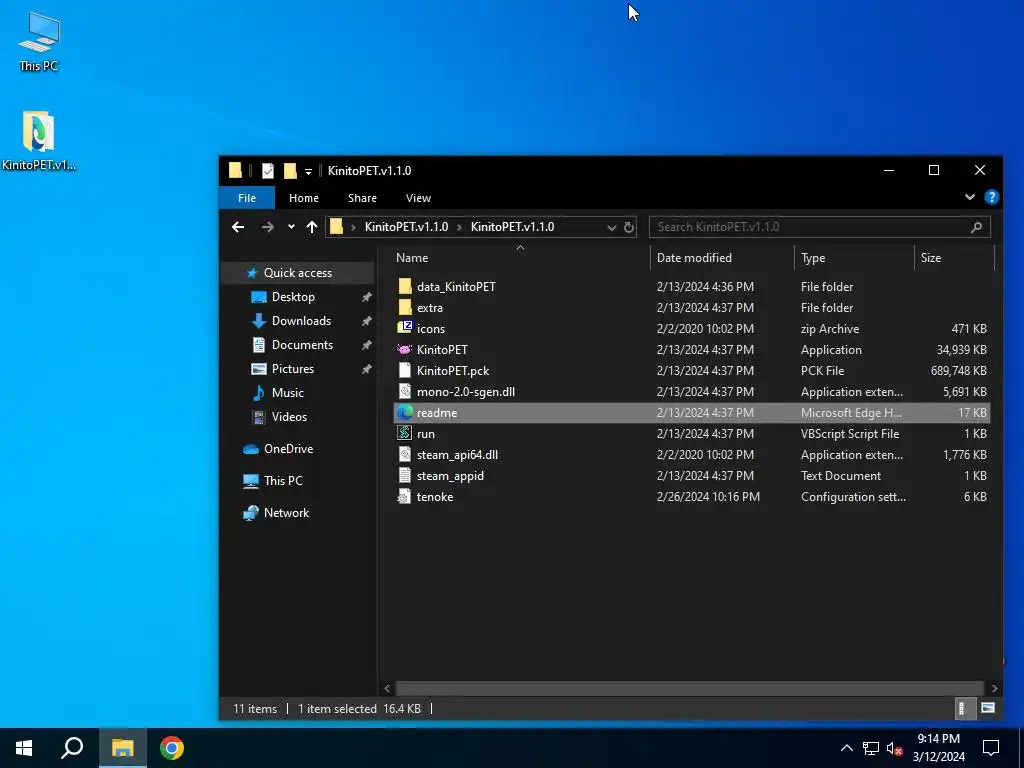The height and width of the screenshot is (768, 1024).
Task: Open network status tray icon
Action: [871, 748]
